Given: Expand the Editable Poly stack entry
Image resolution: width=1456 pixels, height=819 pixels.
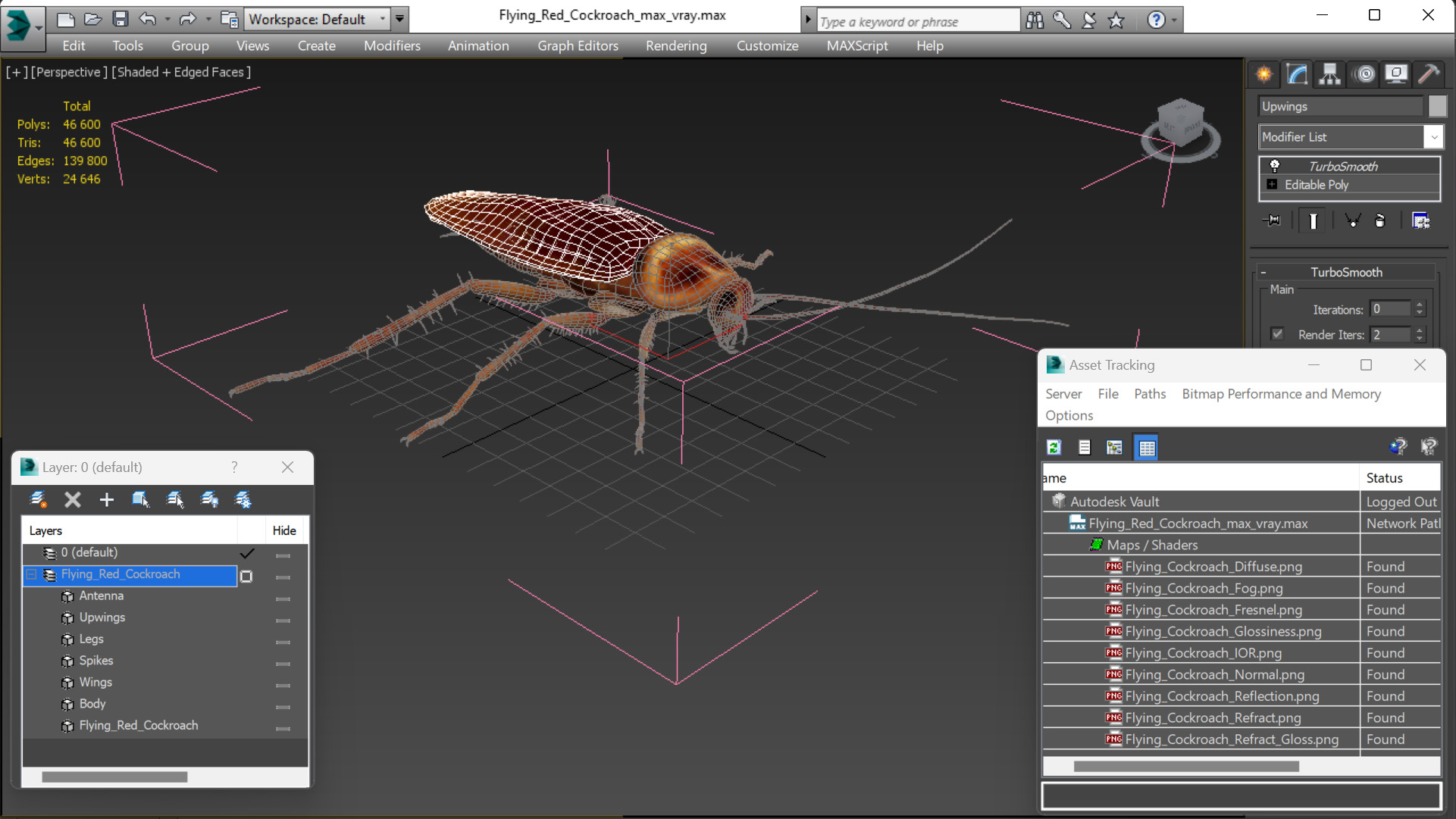Looking at the screenshot, I should click(x=1273, y=185).
